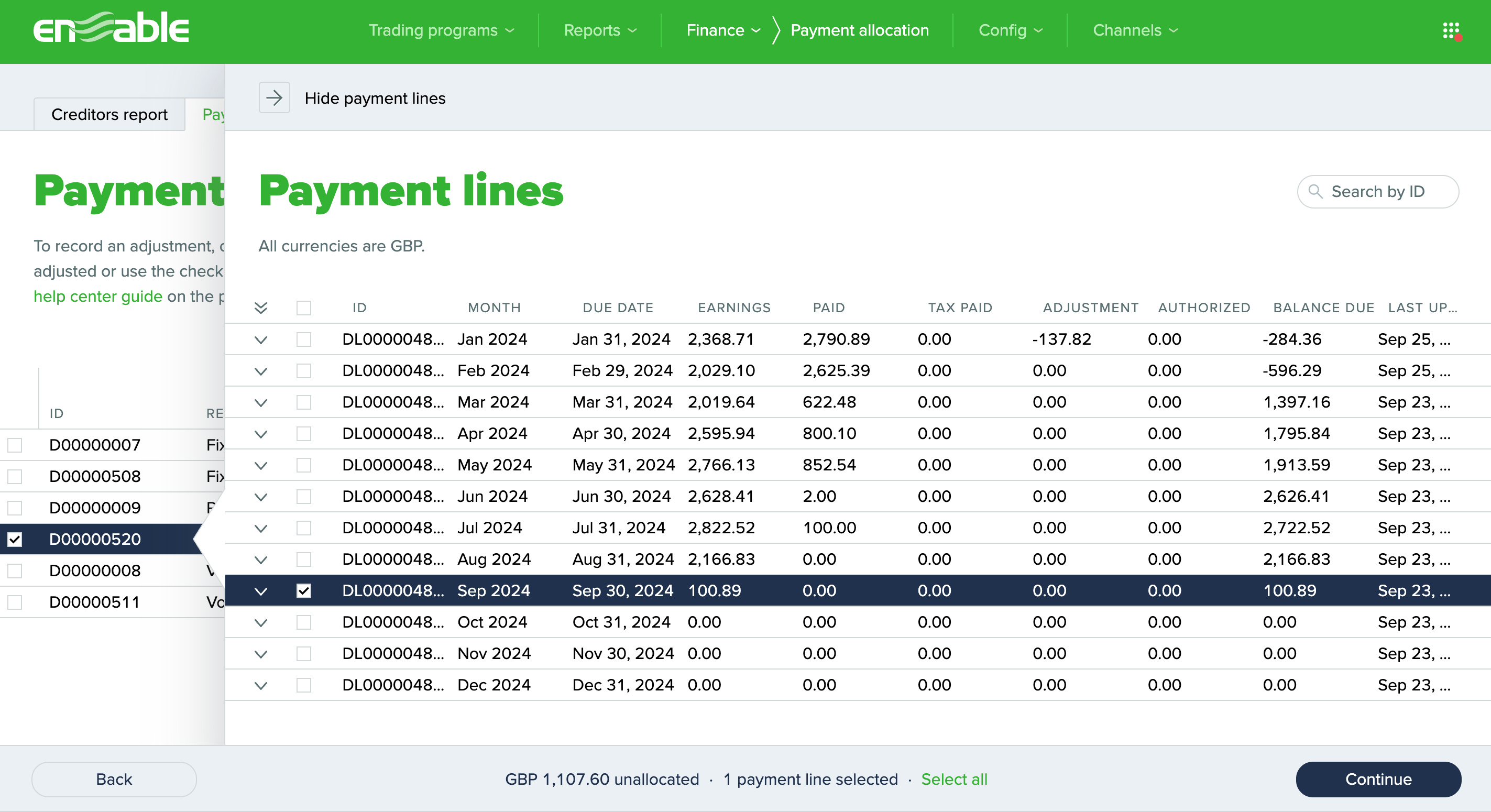The image size is (1491, 812).
Task: Click Aug 31, 2024 due date cell
Action: (x=623, y=559)
